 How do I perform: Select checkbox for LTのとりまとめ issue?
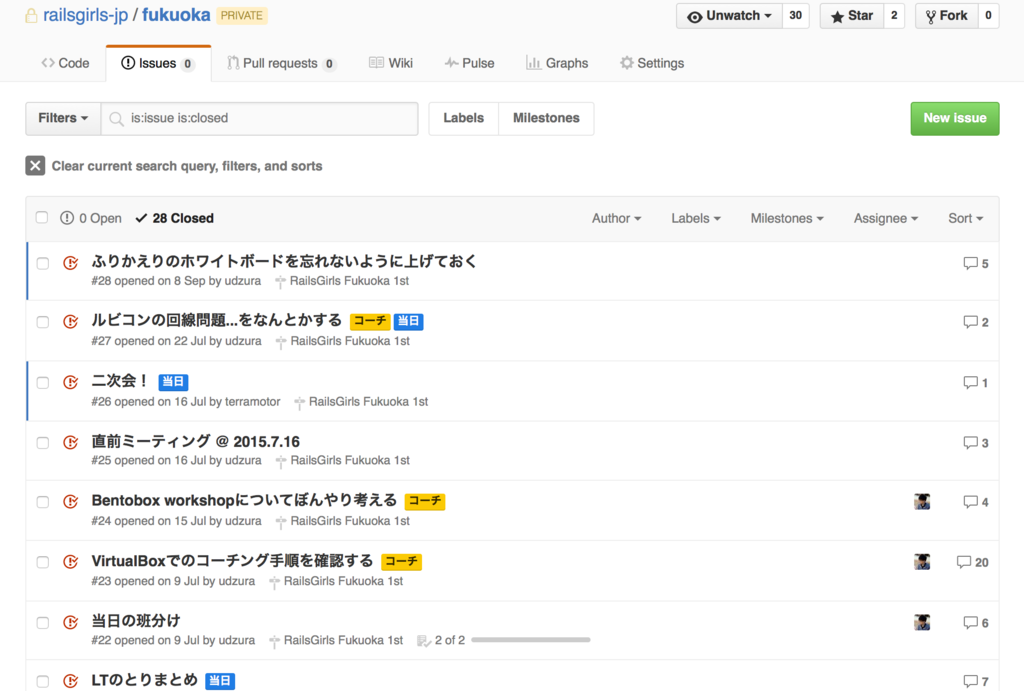(x=42, y=681)
